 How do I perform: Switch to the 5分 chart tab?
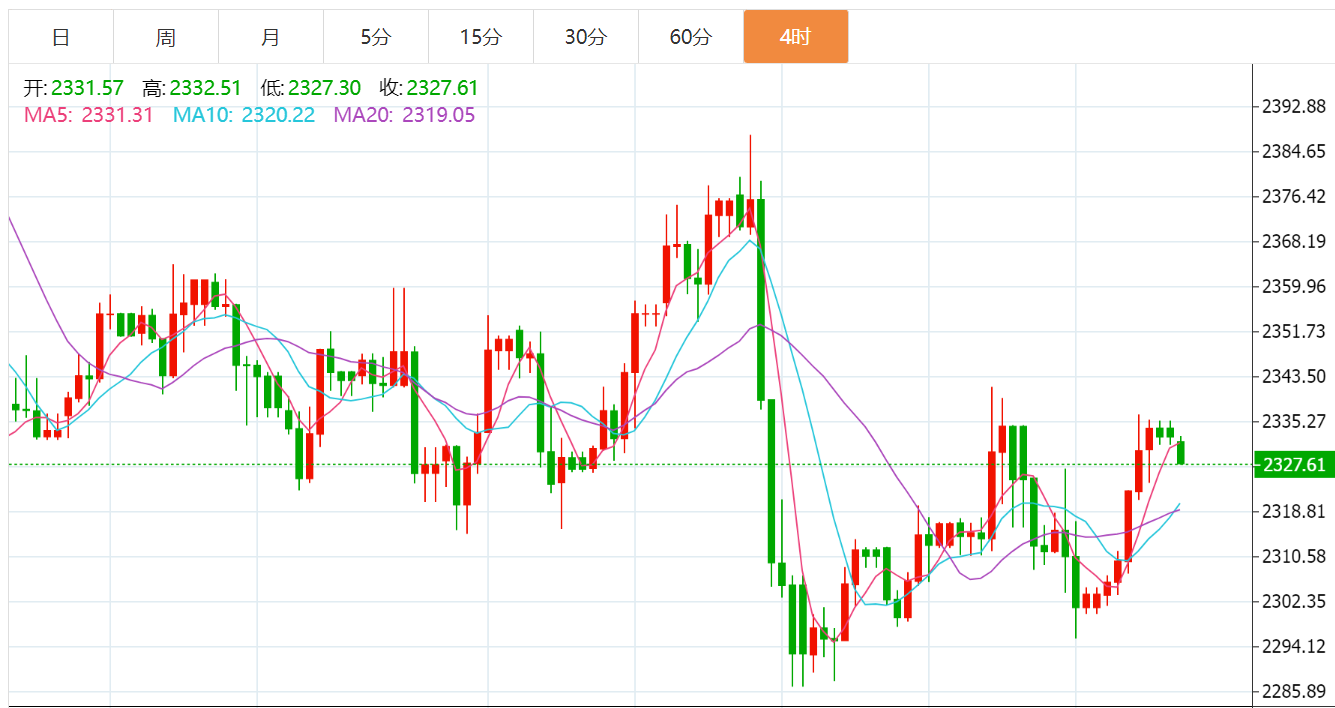pos(376,37)
